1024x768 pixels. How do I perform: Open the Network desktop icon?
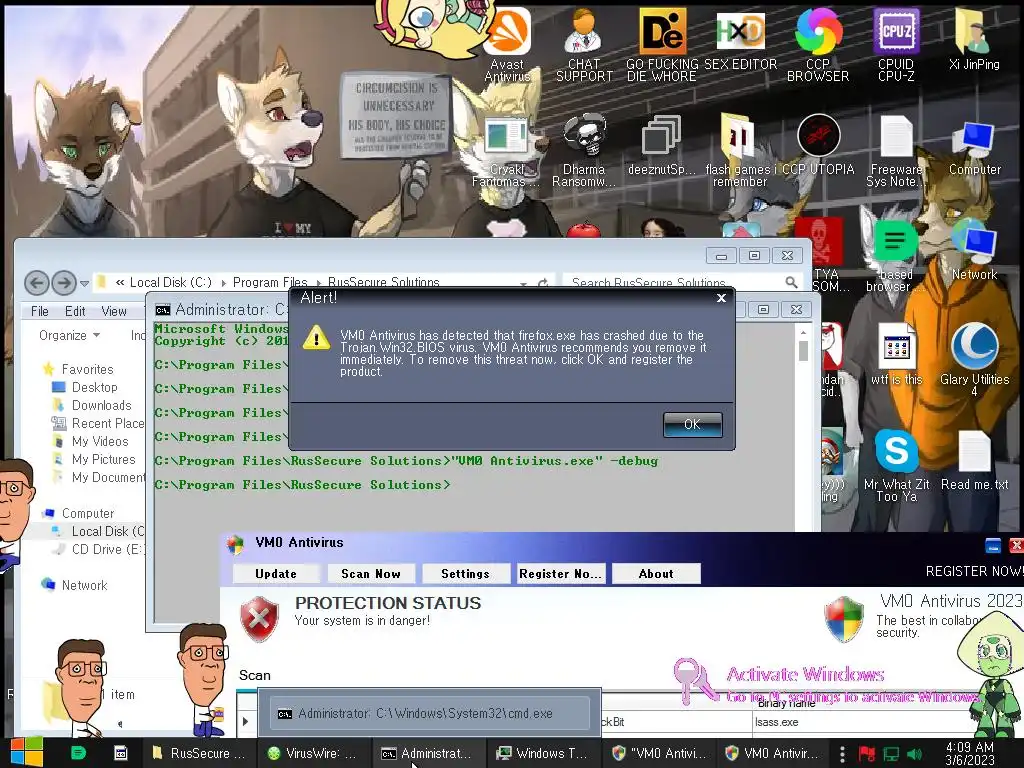click(974, 250)
